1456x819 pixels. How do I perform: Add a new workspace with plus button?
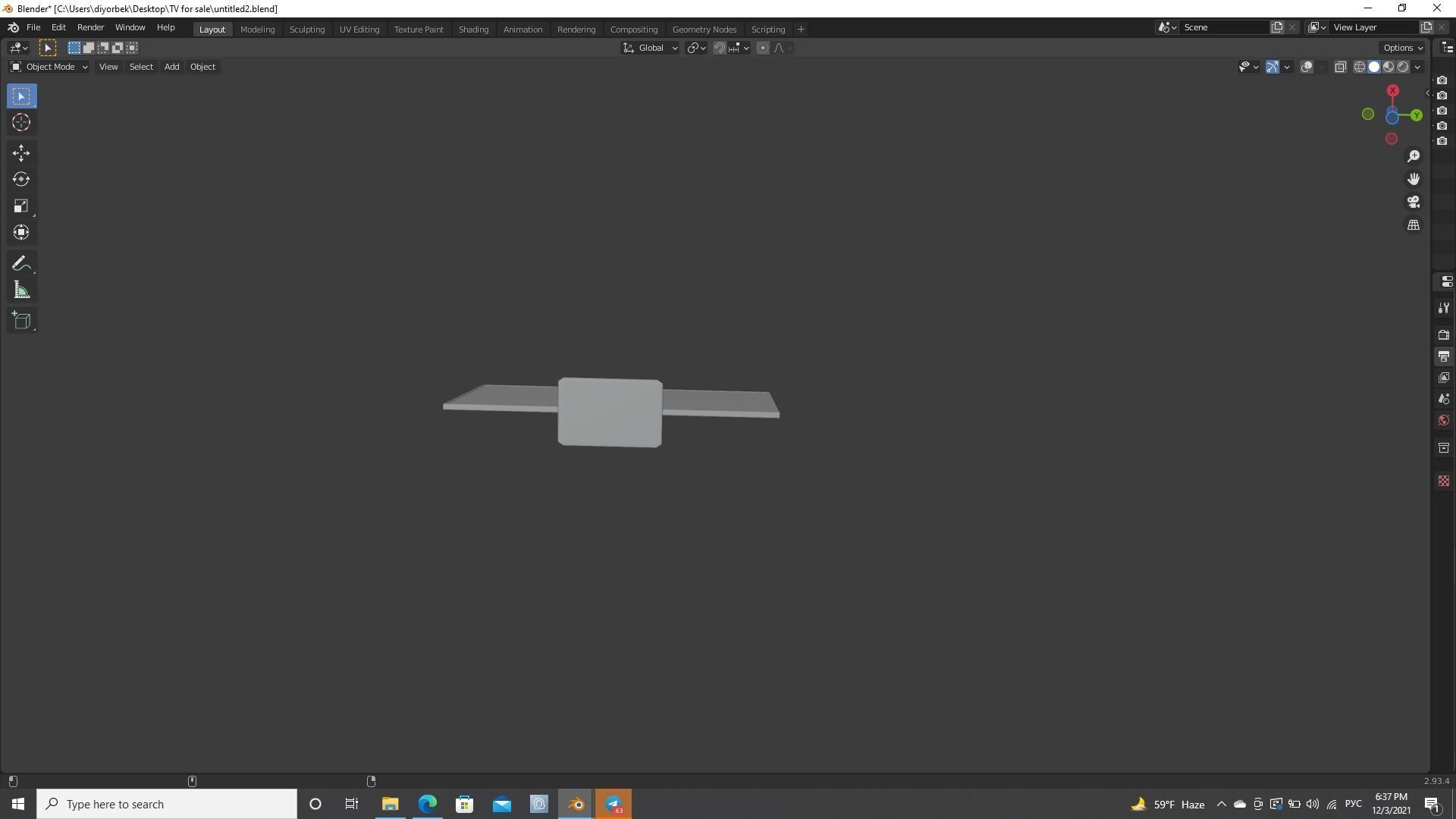click(x=801, y=29)
